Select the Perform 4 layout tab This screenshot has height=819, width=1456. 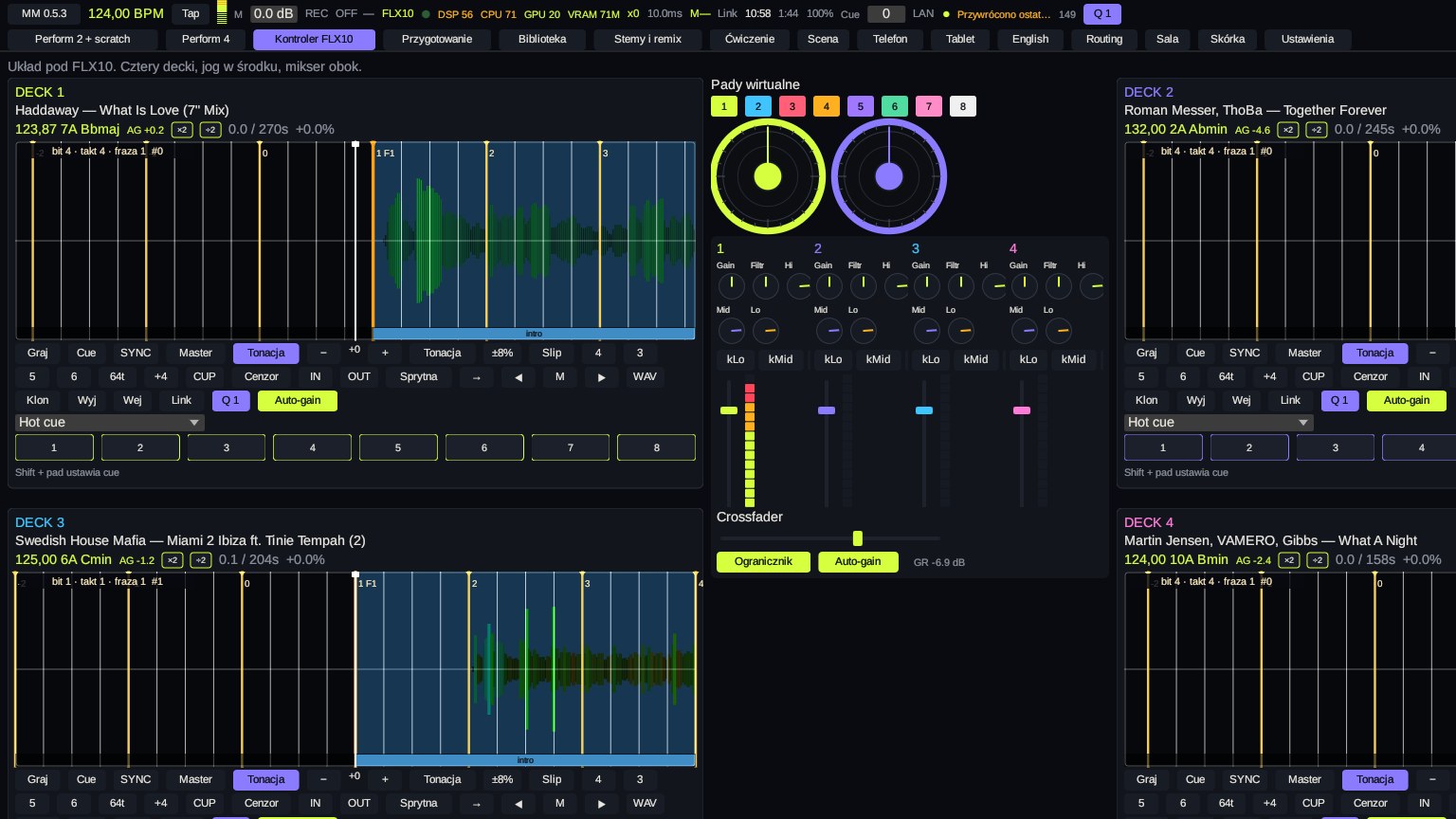tap(206, 39)
